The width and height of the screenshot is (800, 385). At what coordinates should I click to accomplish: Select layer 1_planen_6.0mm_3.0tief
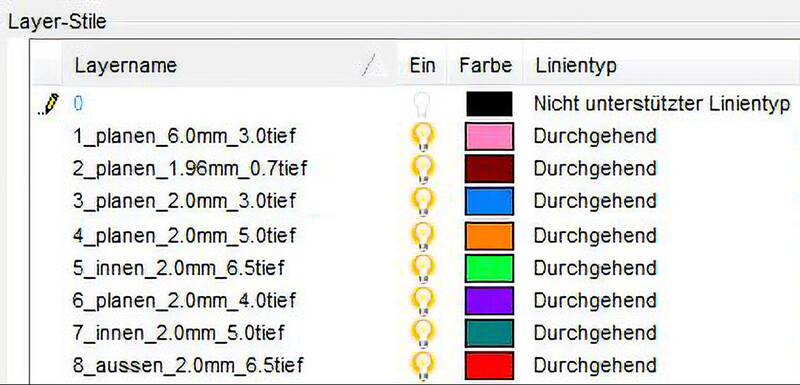[x=184, y=137]
